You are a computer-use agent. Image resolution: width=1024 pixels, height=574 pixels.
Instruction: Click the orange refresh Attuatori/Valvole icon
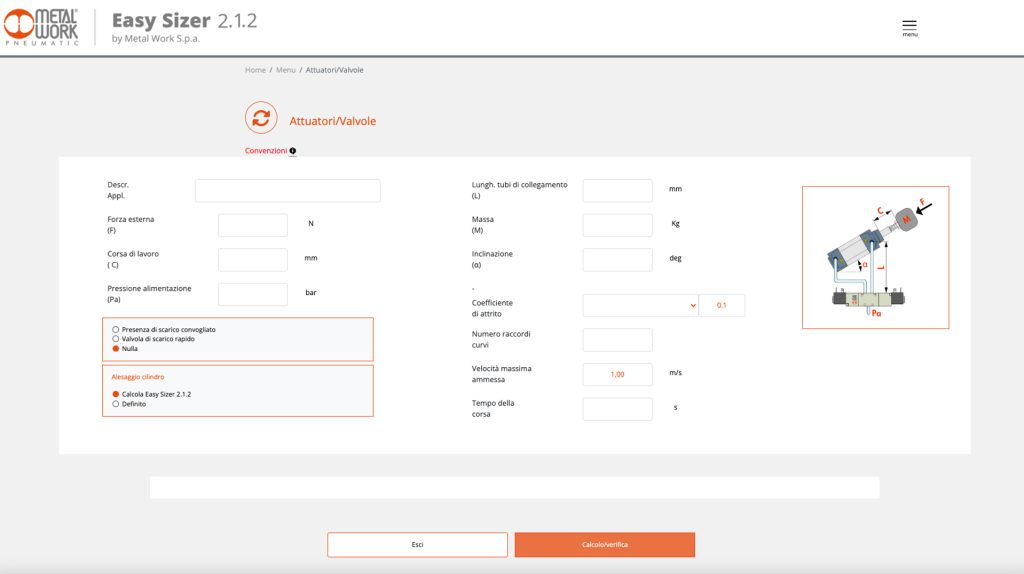(x=261, y=118)
